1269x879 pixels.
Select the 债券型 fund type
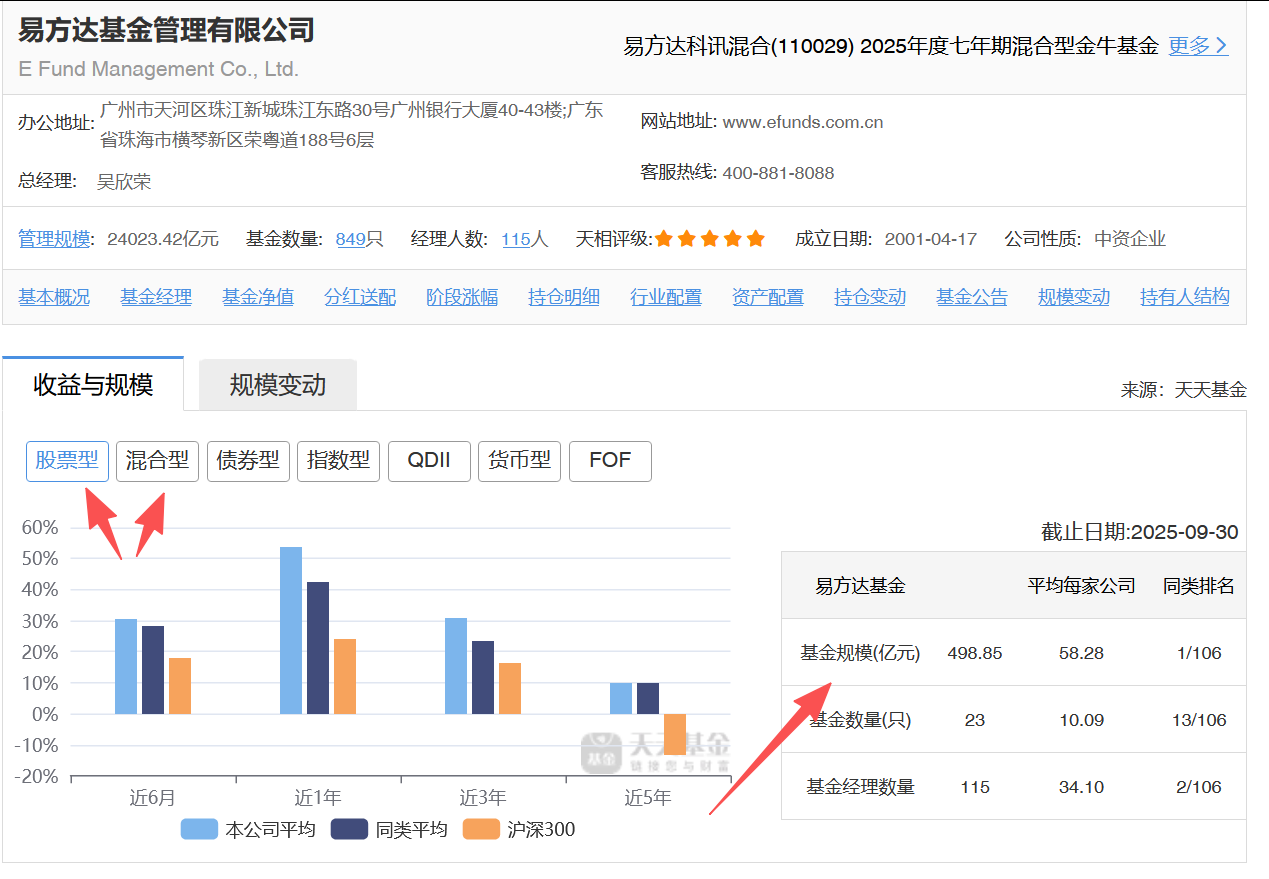click(248, 461)
